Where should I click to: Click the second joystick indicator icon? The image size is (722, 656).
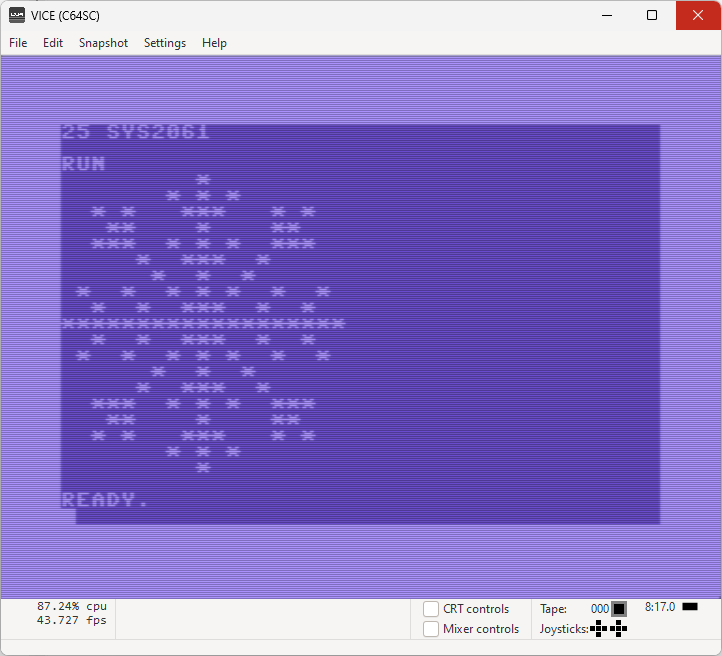pyautogui.click(x=619, y=629)
